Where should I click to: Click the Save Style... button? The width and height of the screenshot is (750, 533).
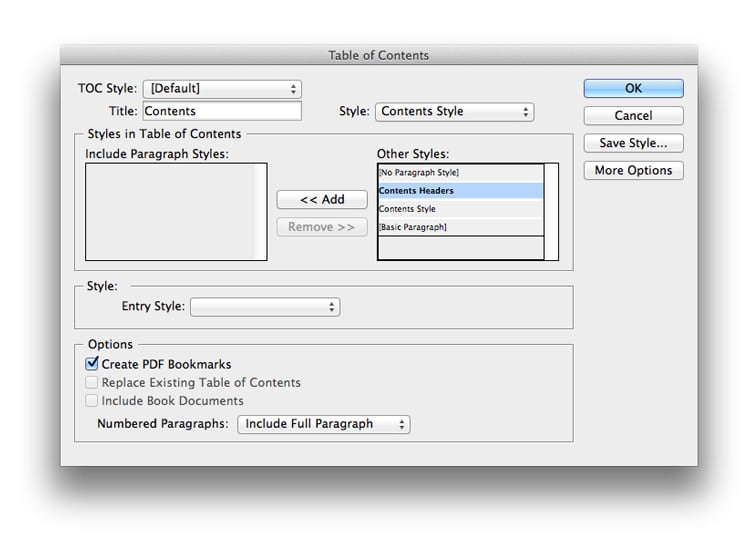tap(633, 143)
